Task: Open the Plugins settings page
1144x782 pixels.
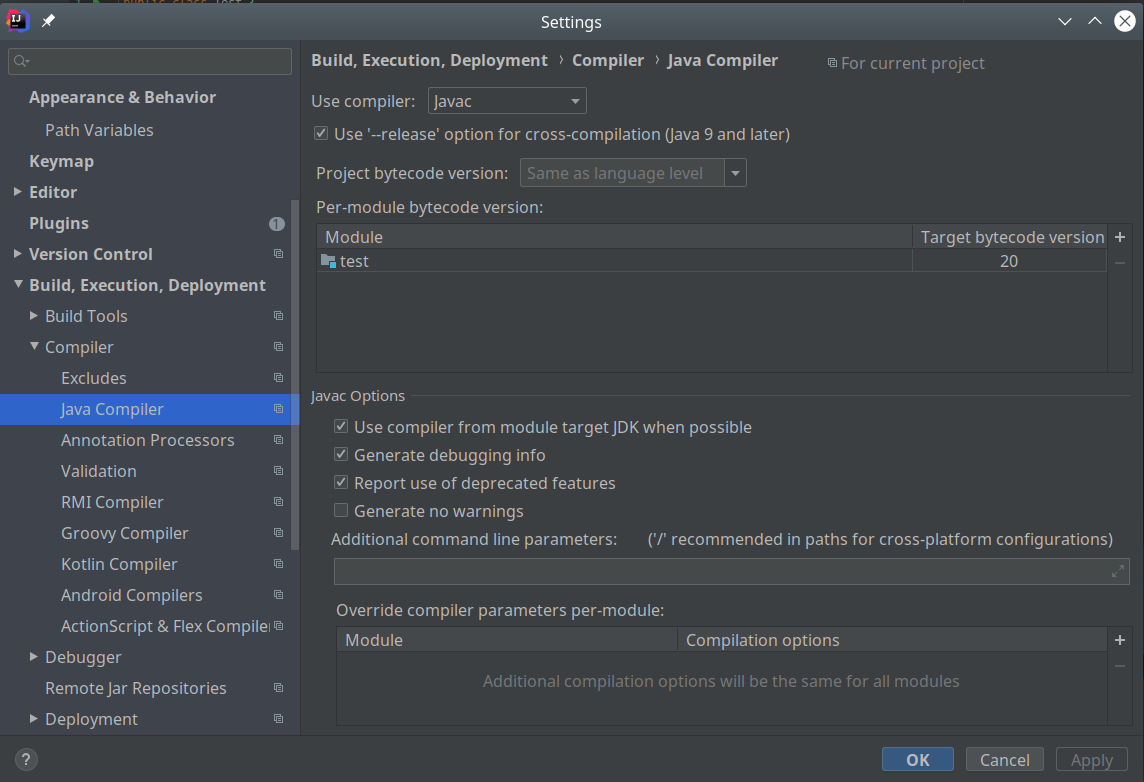Action: point(59,223)
